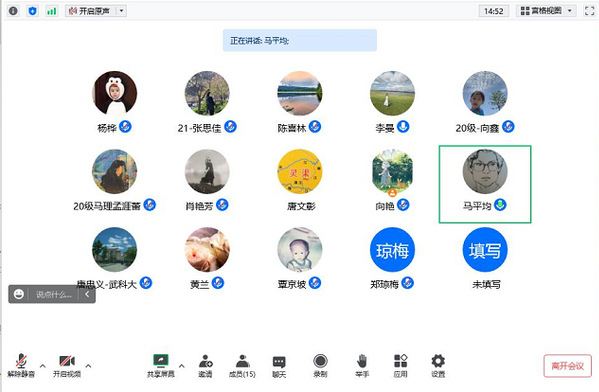Open the members (15) list
599x392 pixels.
tap(242, 366)
